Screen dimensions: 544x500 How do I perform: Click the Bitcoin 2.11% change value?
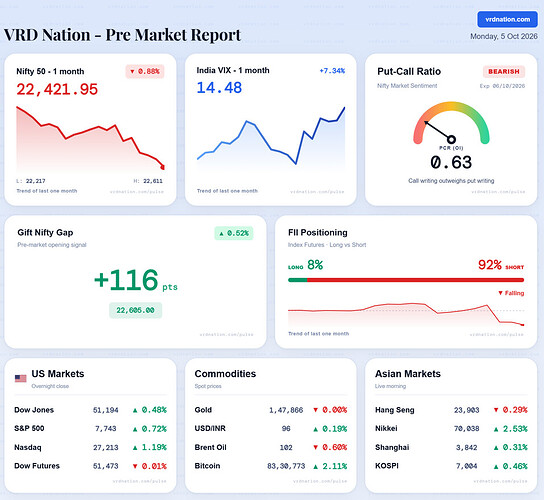point(334,466)
